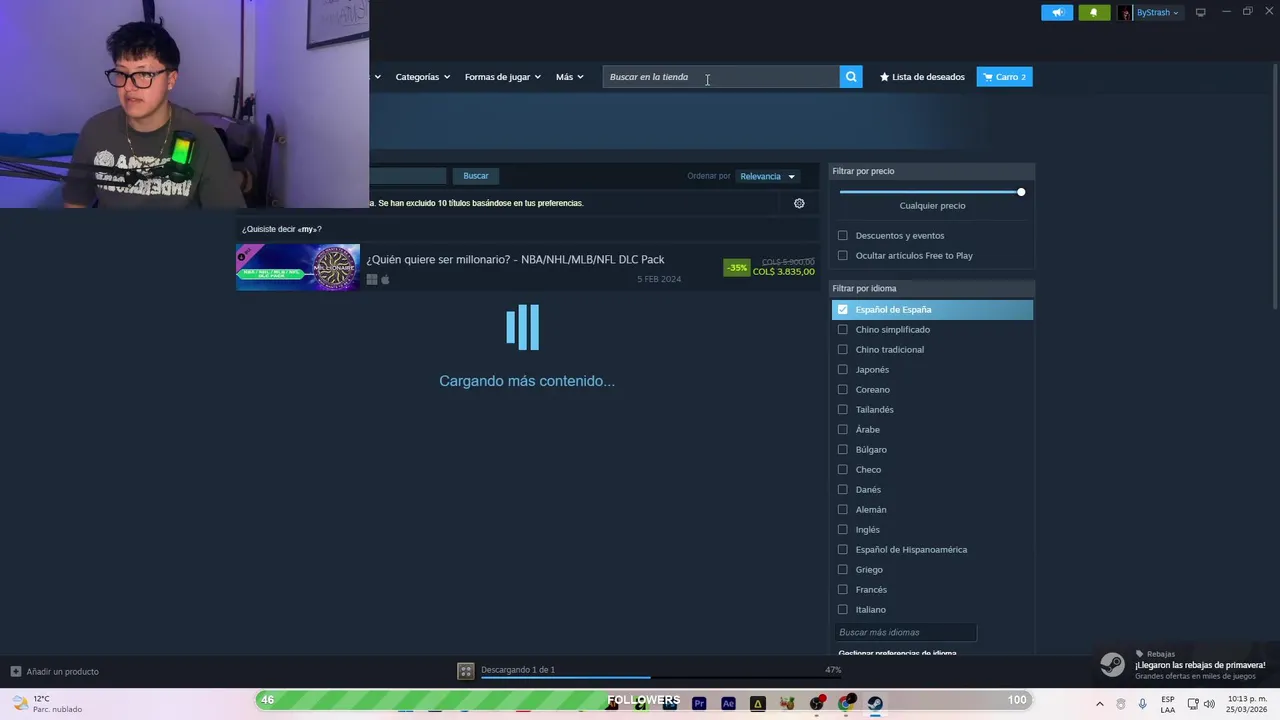The image size is (1280, 720).
Task: Click the Steam logo in the spring sale notification
Action: [1112, 665]
